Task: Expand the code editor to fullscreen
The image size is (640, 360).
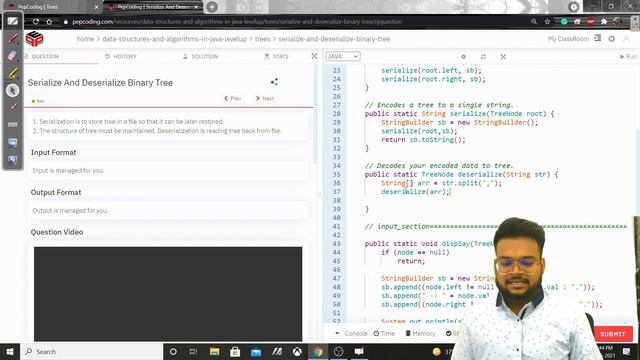Action: [503, 57]
